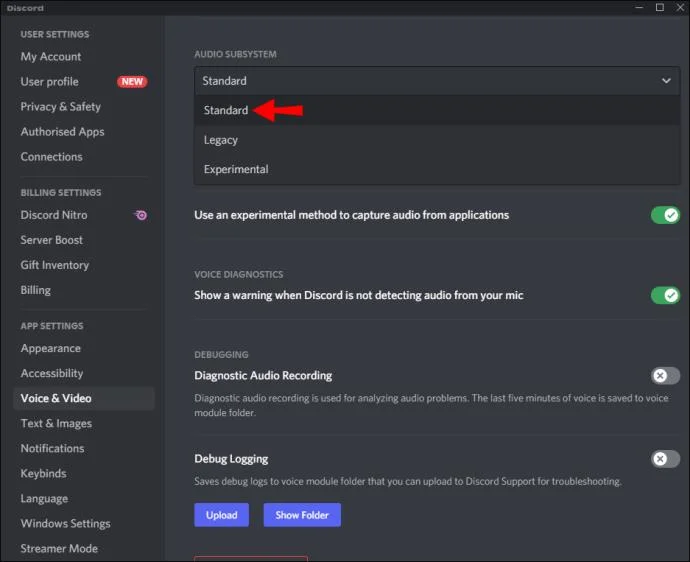The height and width of the screenshot is (562, 690).
Task: Maximize the Discord window
Action: pyautogui.click(x=660, y=7)
